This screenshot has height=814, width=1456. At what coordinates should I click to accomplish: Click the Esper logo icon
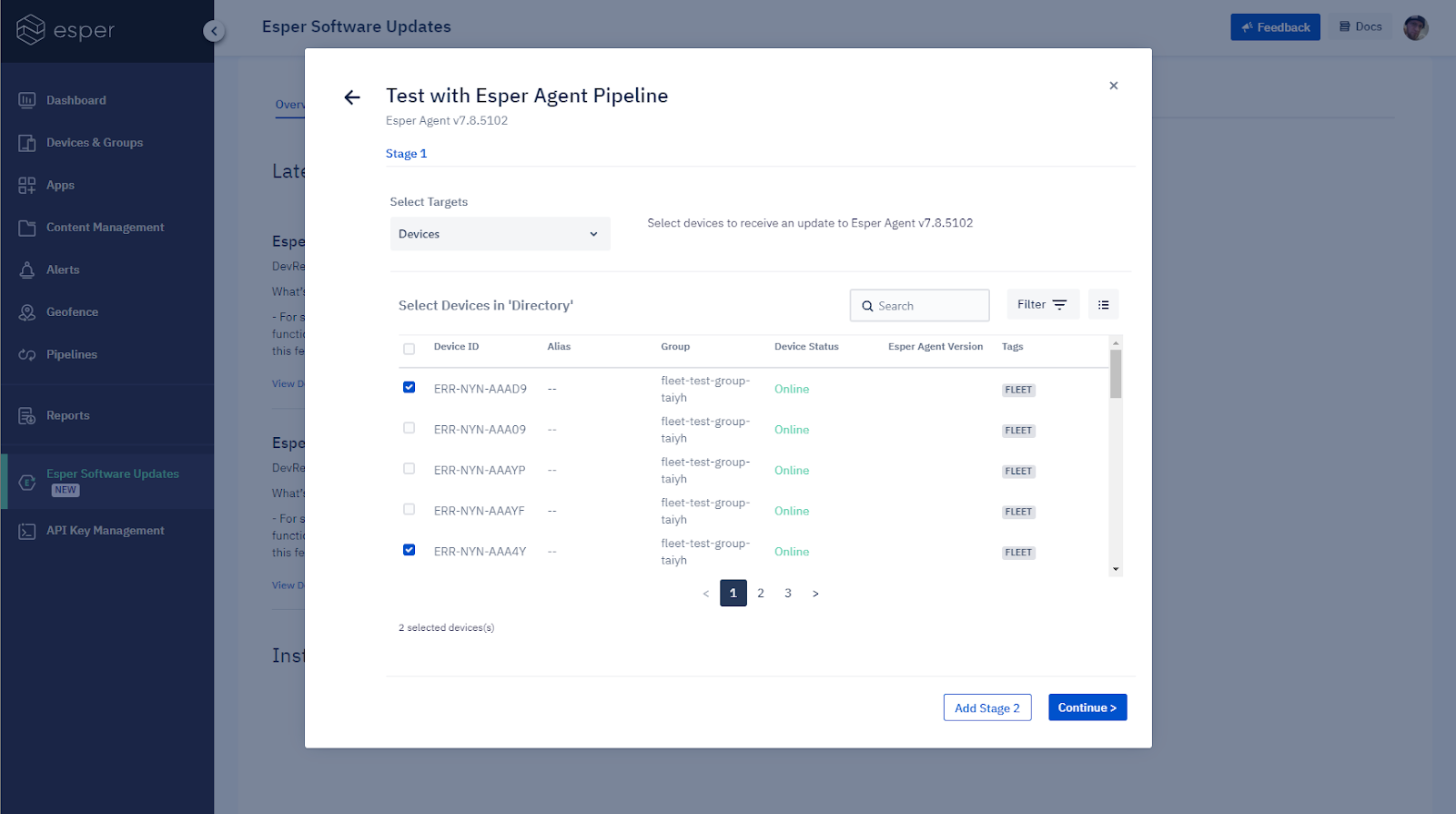(31, 30)
